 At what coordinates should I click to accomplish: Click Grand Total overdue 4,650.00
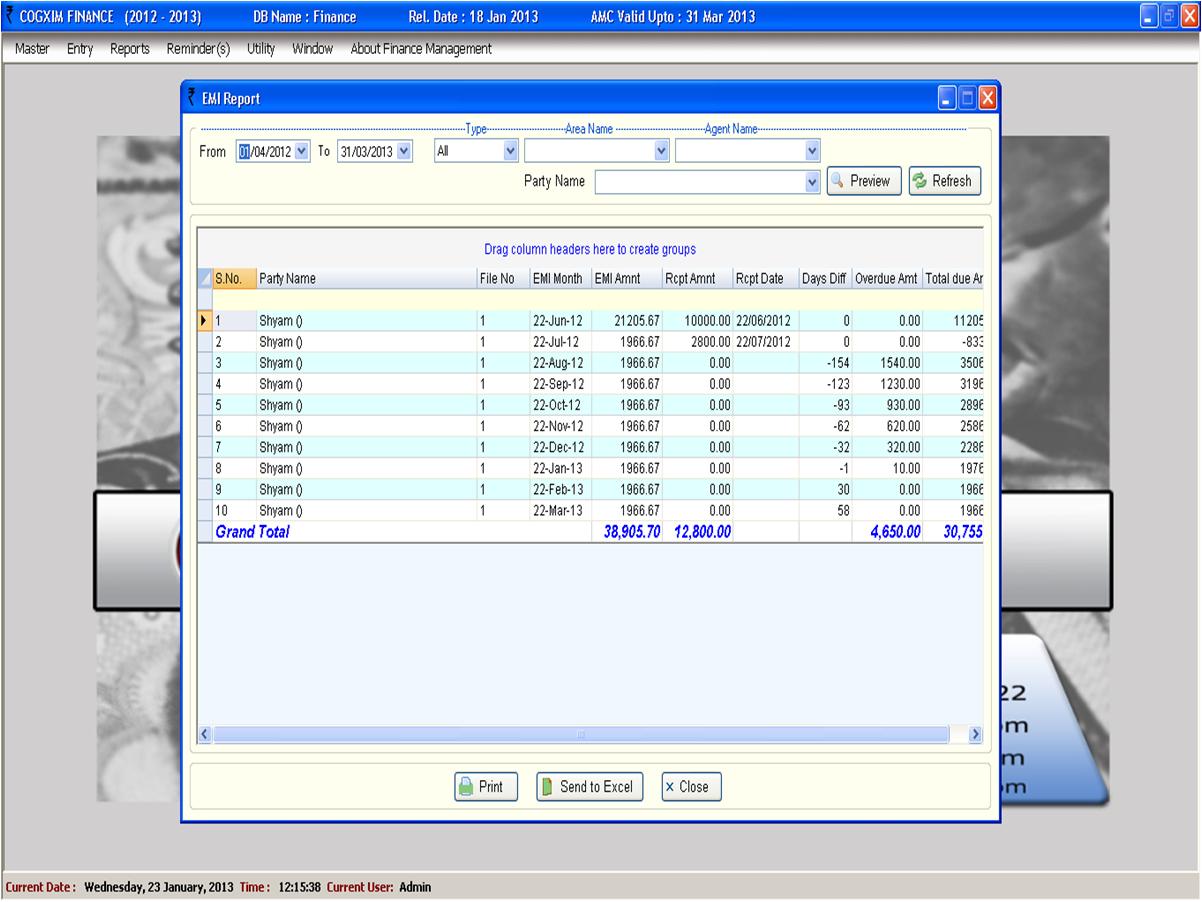[x=894, y=532]
